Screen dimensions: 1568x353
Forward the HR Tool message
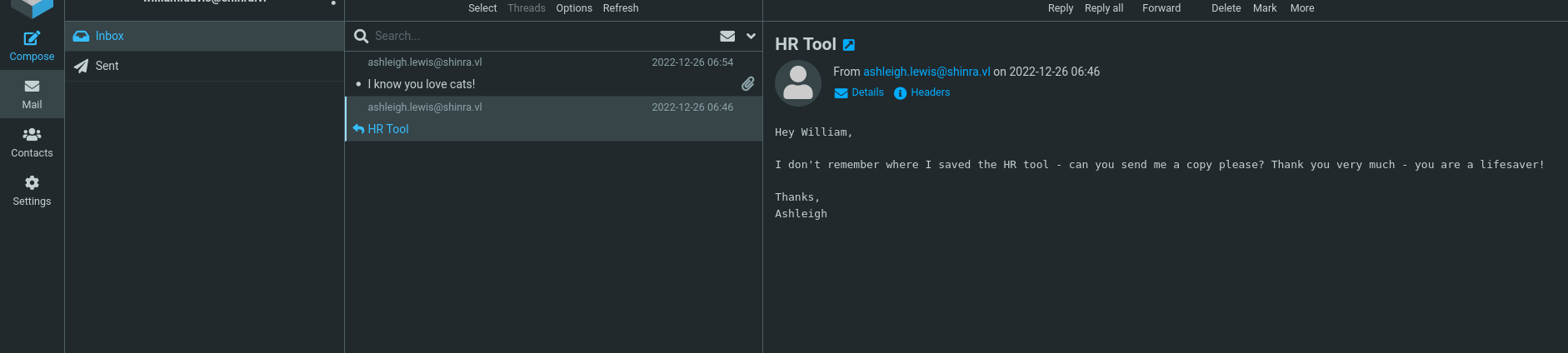[x=1161, y=8]
